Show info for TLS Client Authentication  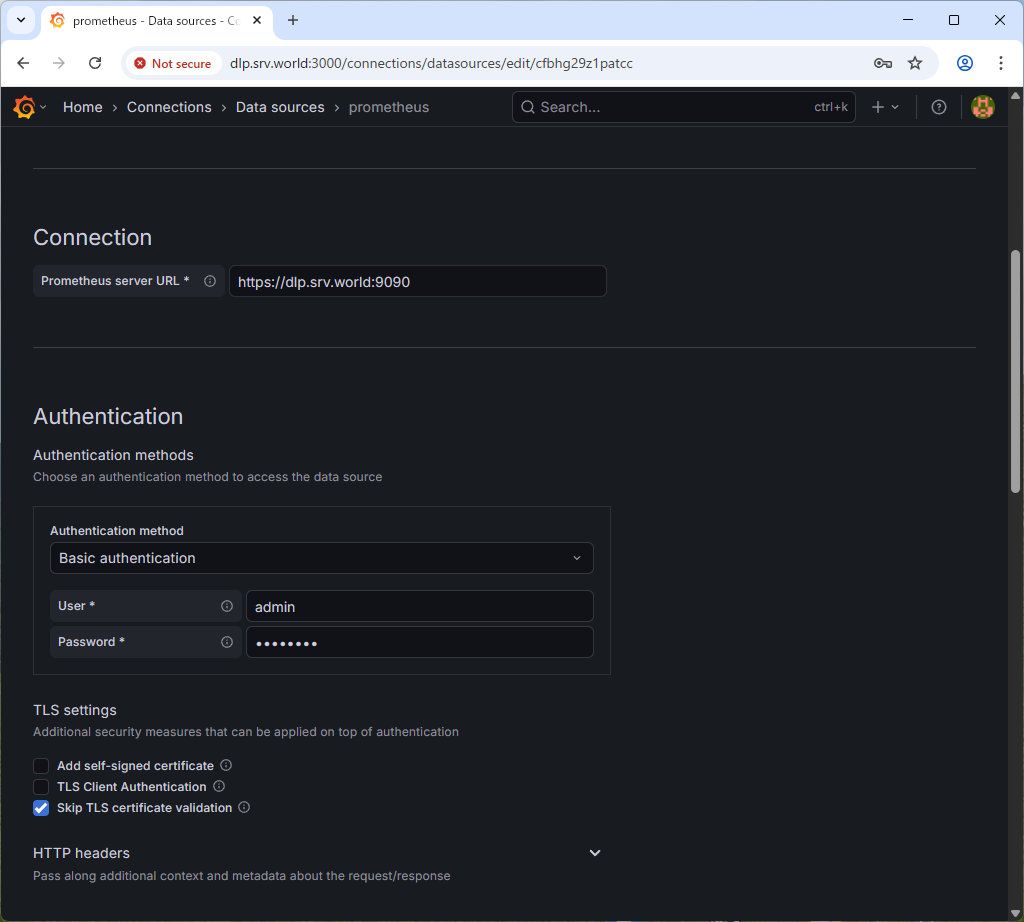pos(219,786)
